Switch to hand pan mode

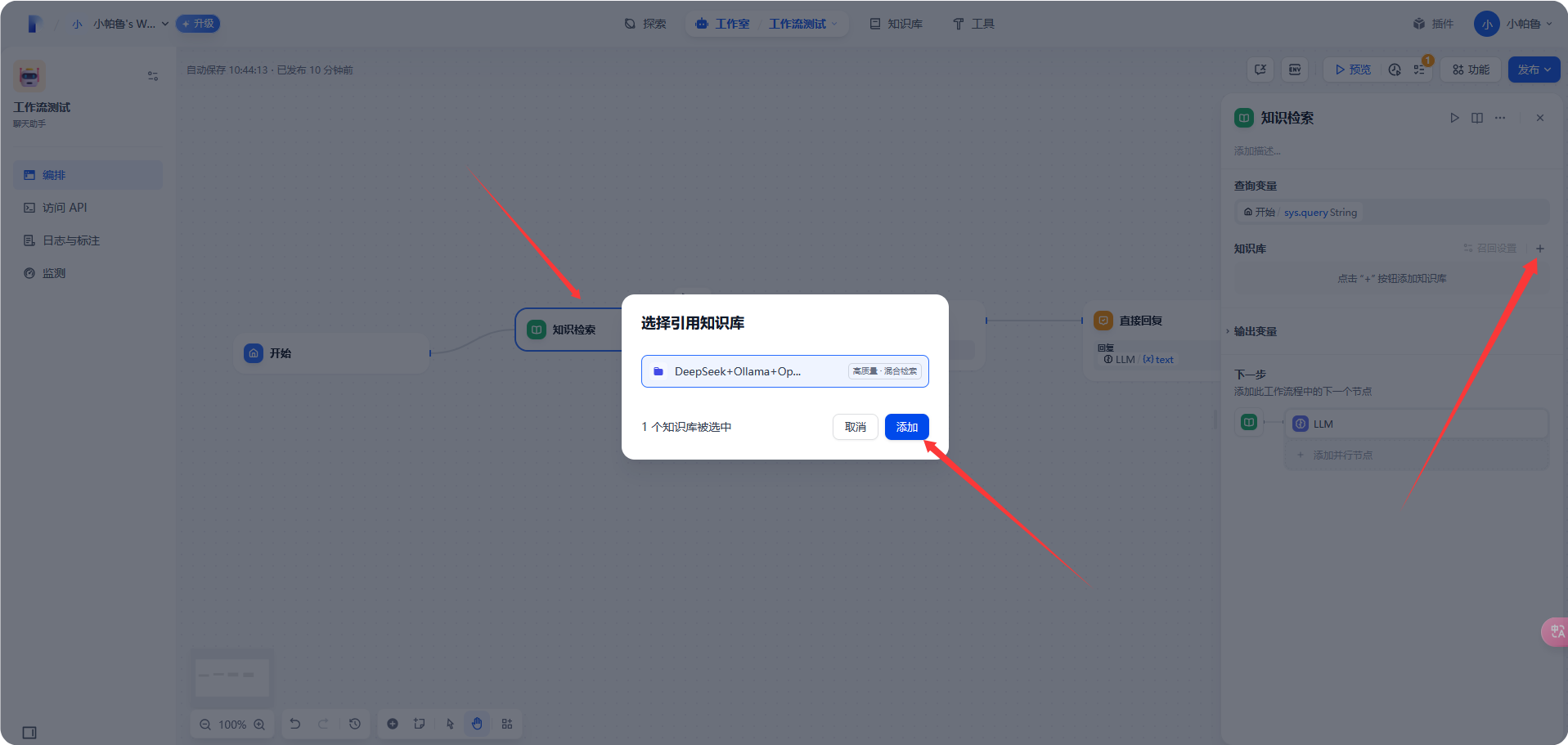point(477,724)
